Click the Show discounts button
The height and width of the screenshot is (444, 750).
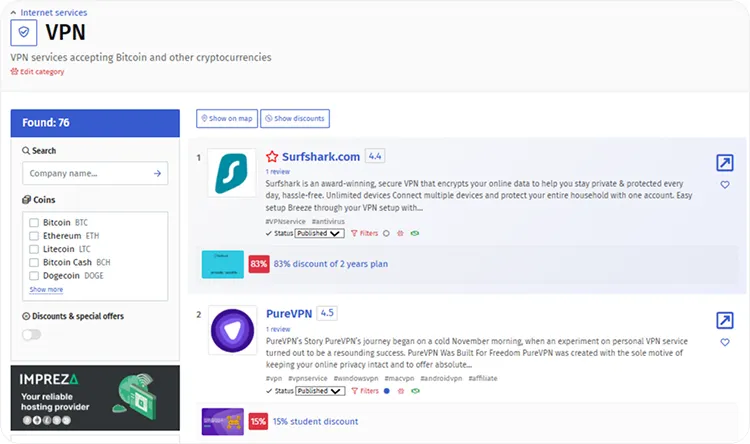point(295,119)
